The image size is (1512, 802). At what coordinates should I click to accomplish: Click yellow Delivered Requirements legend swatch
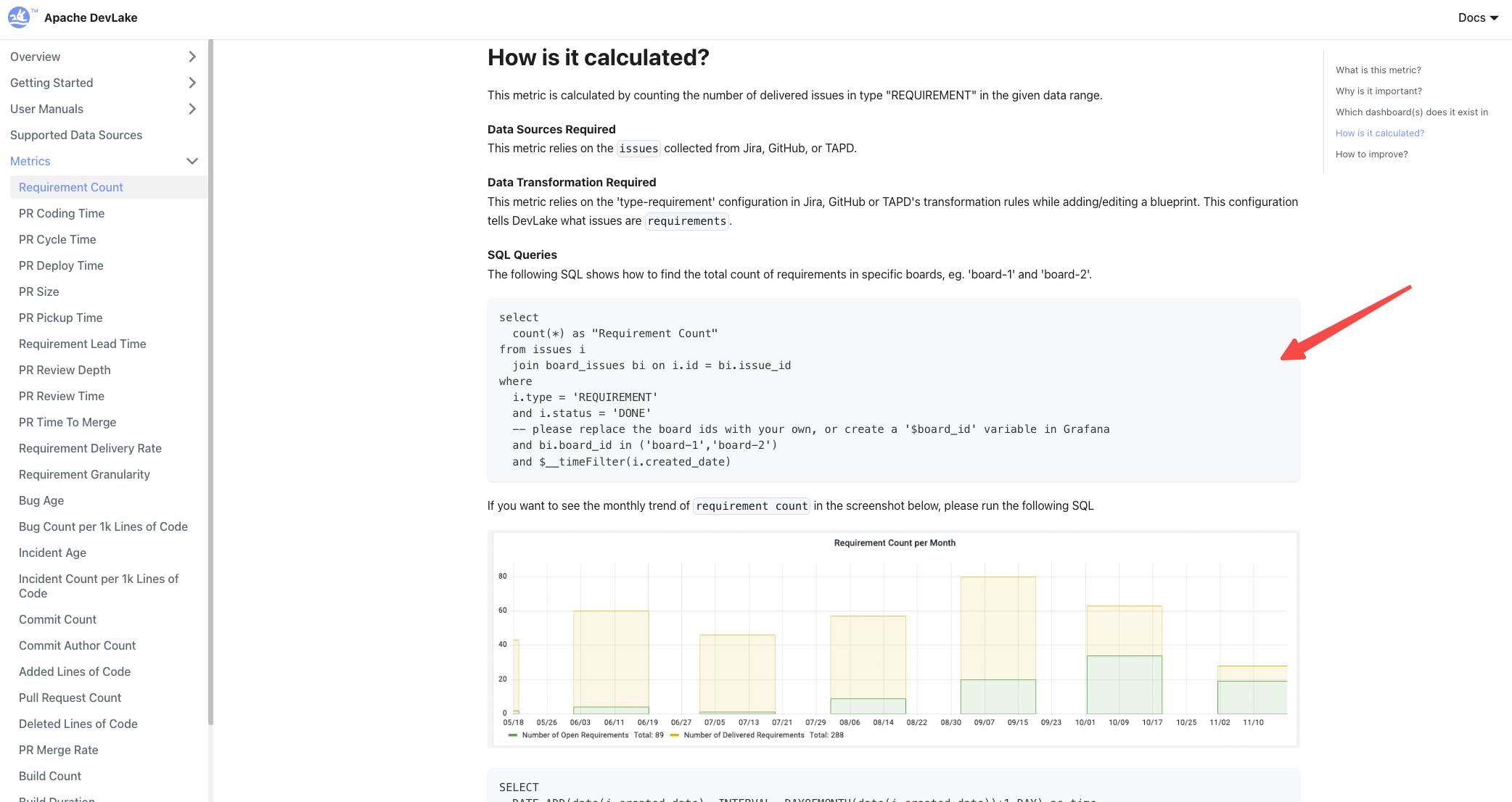point(675,735)
